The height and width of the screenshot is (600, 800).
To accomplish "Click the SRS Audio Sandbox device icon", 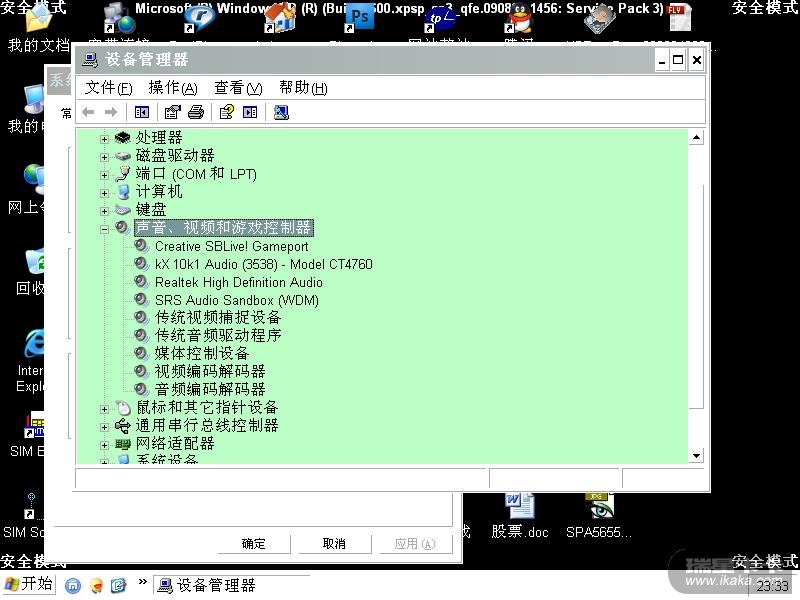I will point(141,299).
